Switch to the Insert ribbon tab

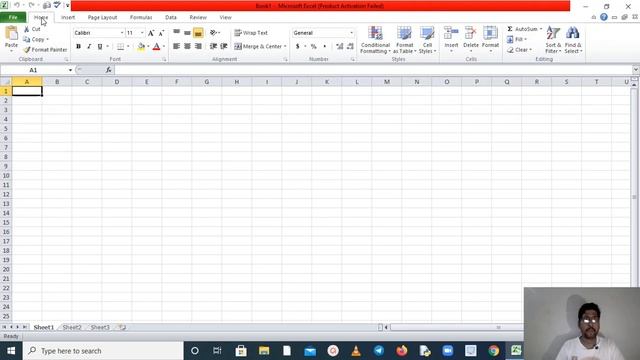(x=68, y=18)
